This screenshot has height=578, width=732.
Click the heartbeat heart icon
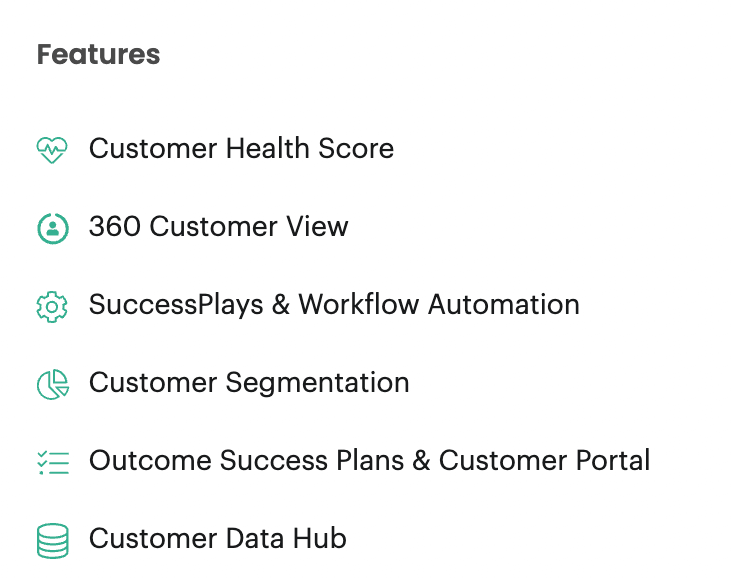pyautogui.click(x=52, y=150)
